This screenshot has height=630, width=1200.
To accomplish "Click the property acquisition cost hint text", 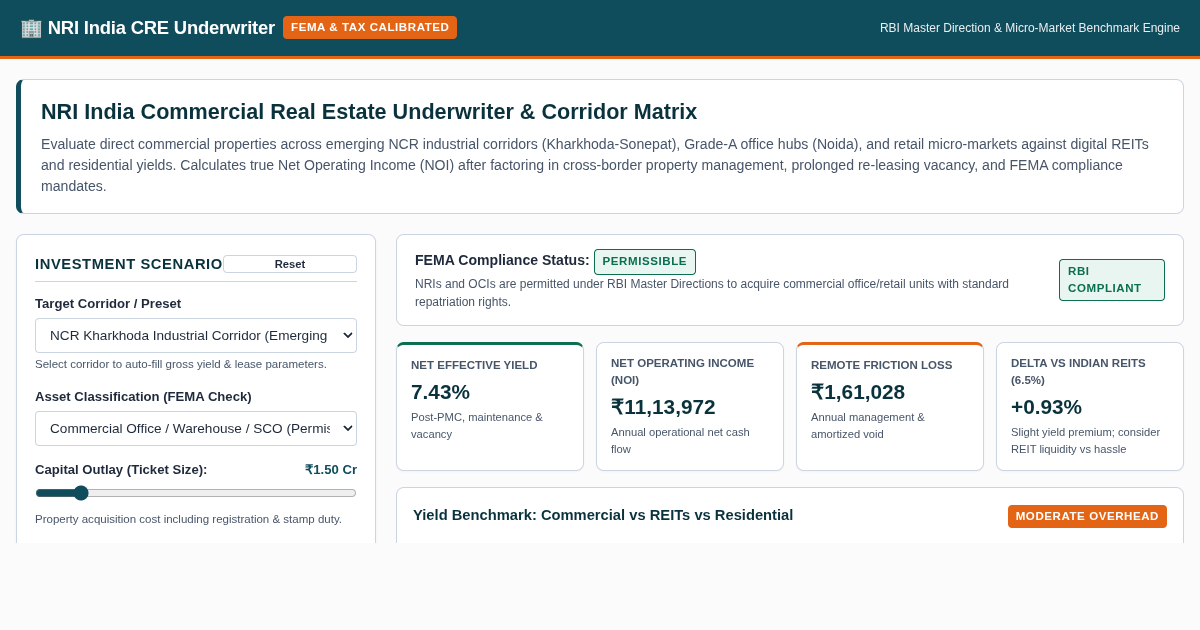I will click(188, 519).
